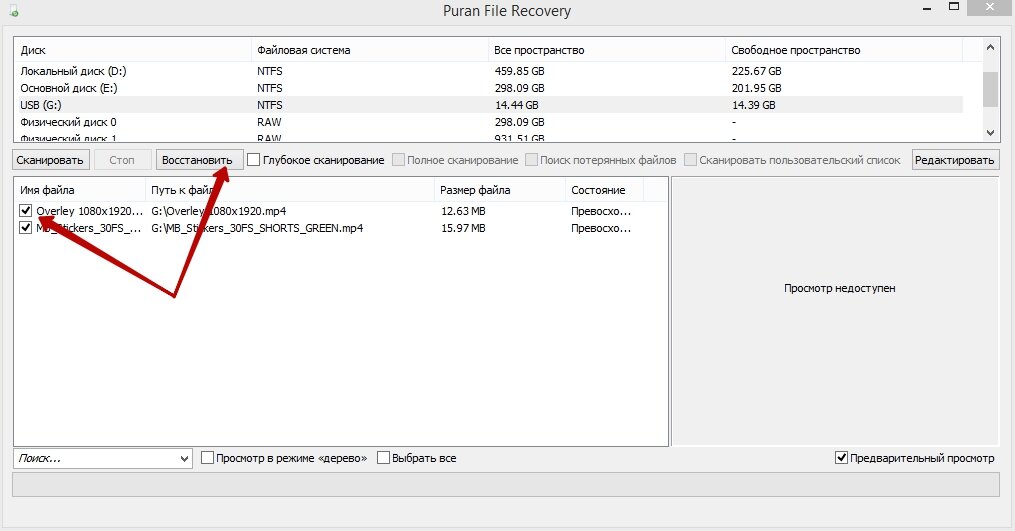Screen dimensions: 1015x531
Task: Click the Сканировать button
Action: tap(50, 160)
